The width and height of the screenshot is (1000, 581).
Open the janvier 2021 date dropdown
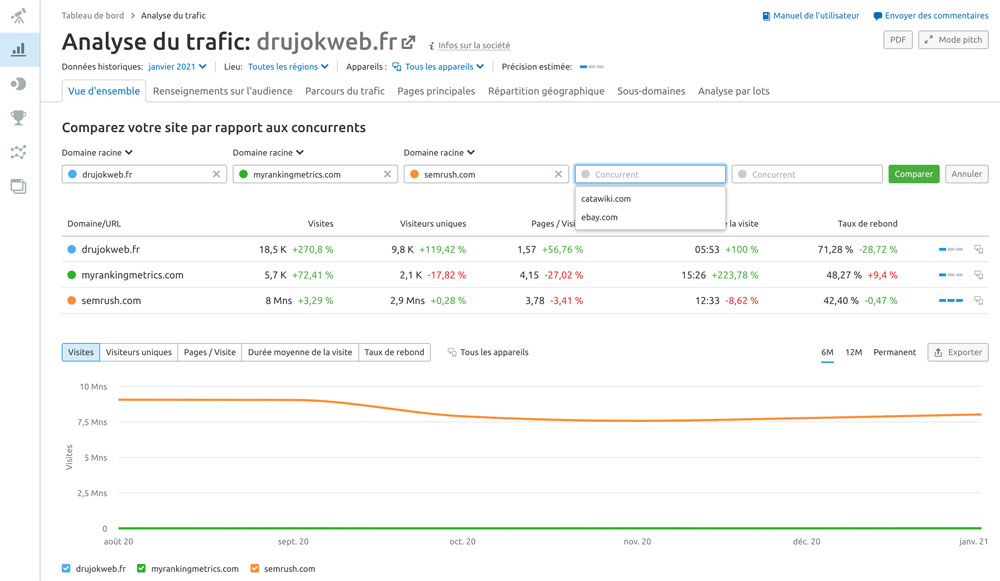[x=177, y=66]
